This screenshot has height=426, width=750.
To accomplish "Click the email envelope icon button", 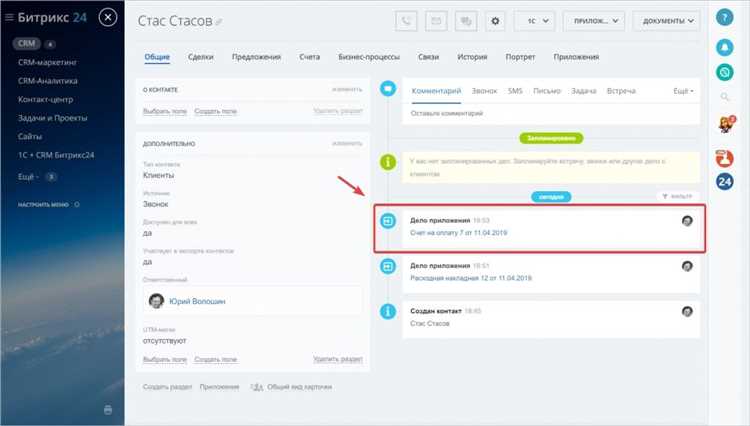I will [x=436, y=21].
